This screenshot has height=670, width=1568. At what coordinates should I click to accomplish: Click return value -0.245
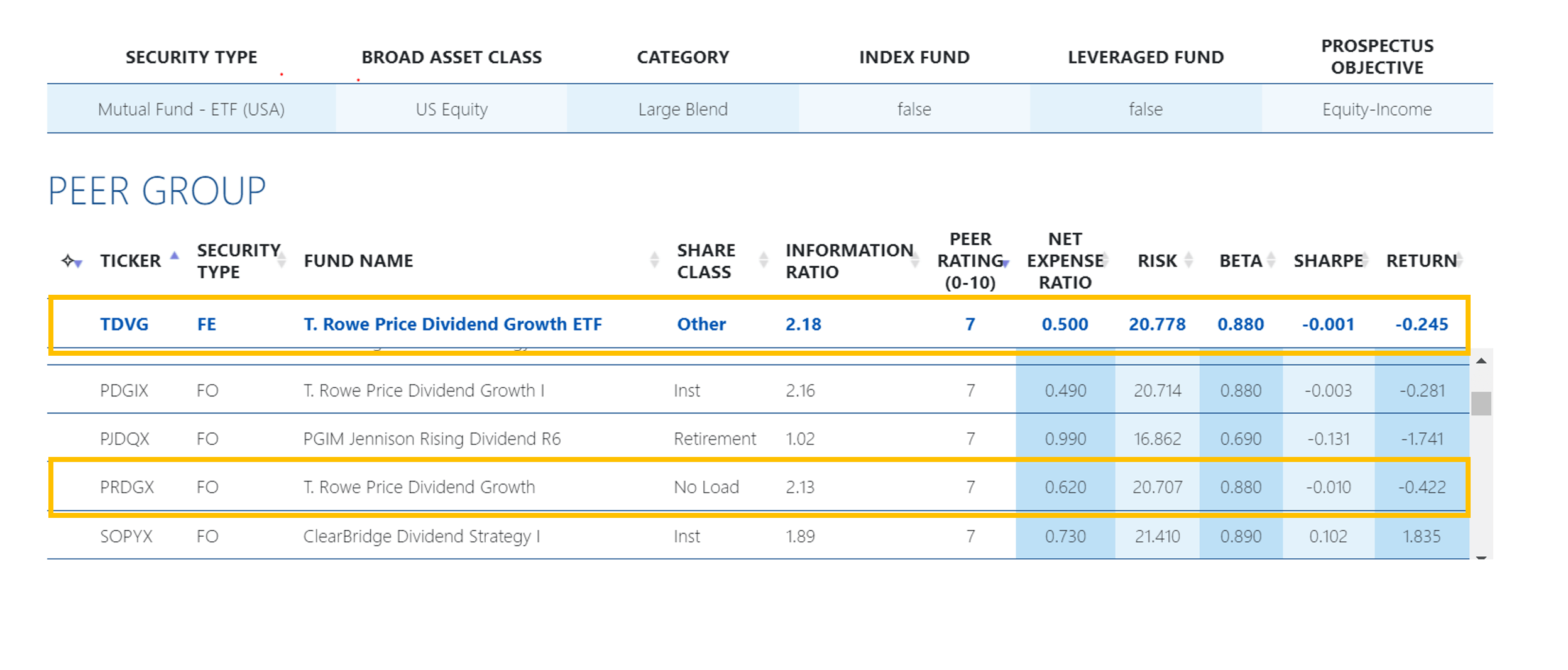click(1422, 324)
